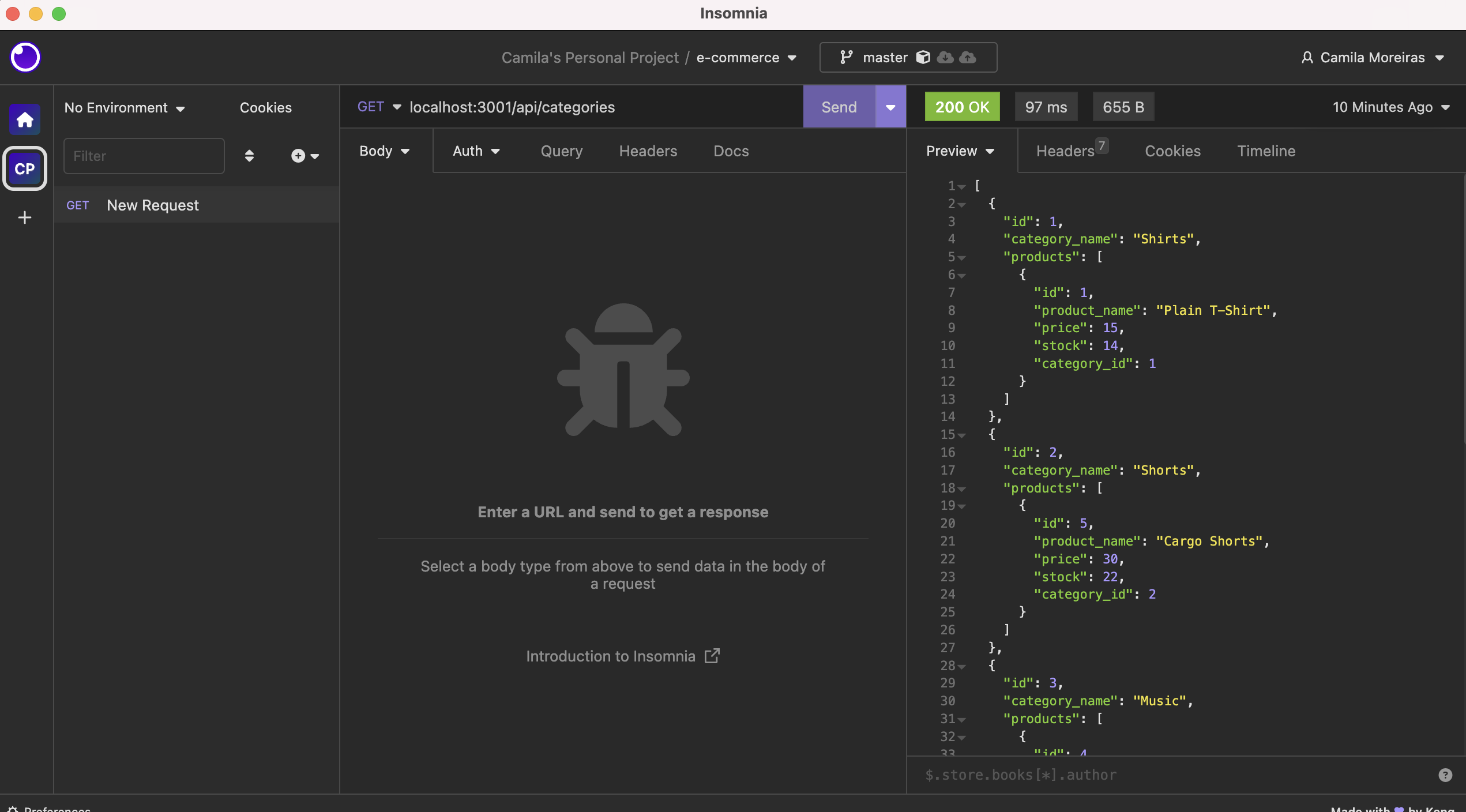Open the GET method dropdown
Viewport: 1466px width, 812px height.
coord(379,107)
